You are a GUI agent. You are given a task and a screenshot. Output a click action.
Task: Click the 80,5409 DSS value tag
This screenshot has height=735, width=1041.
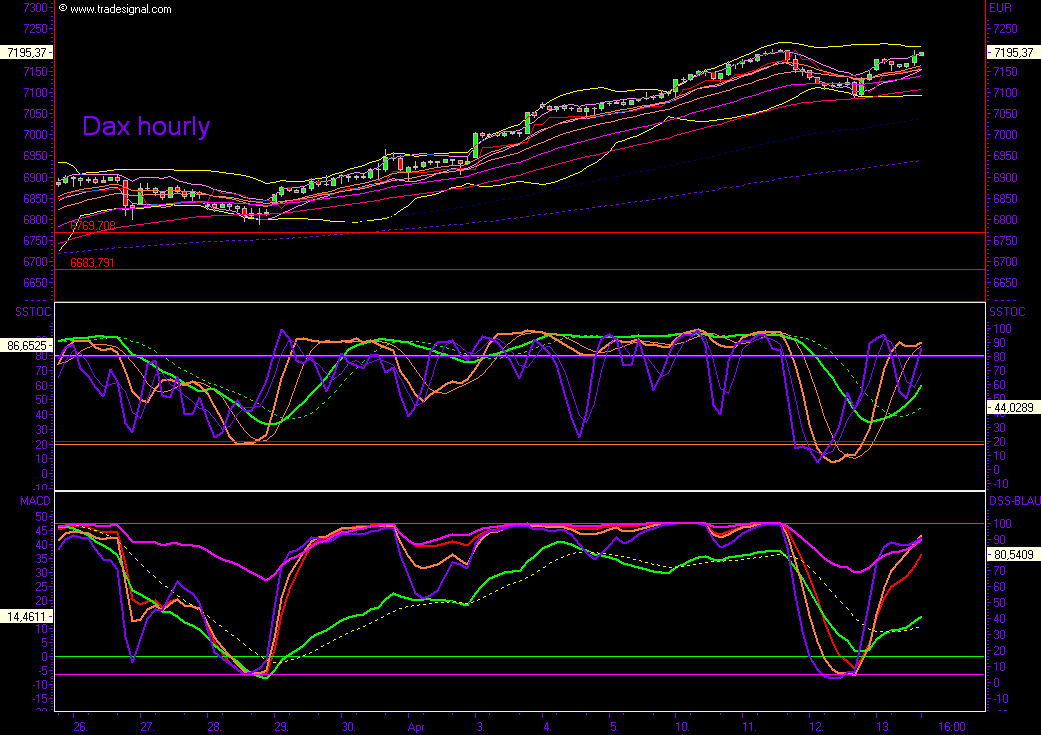(x=1014, y=554)
